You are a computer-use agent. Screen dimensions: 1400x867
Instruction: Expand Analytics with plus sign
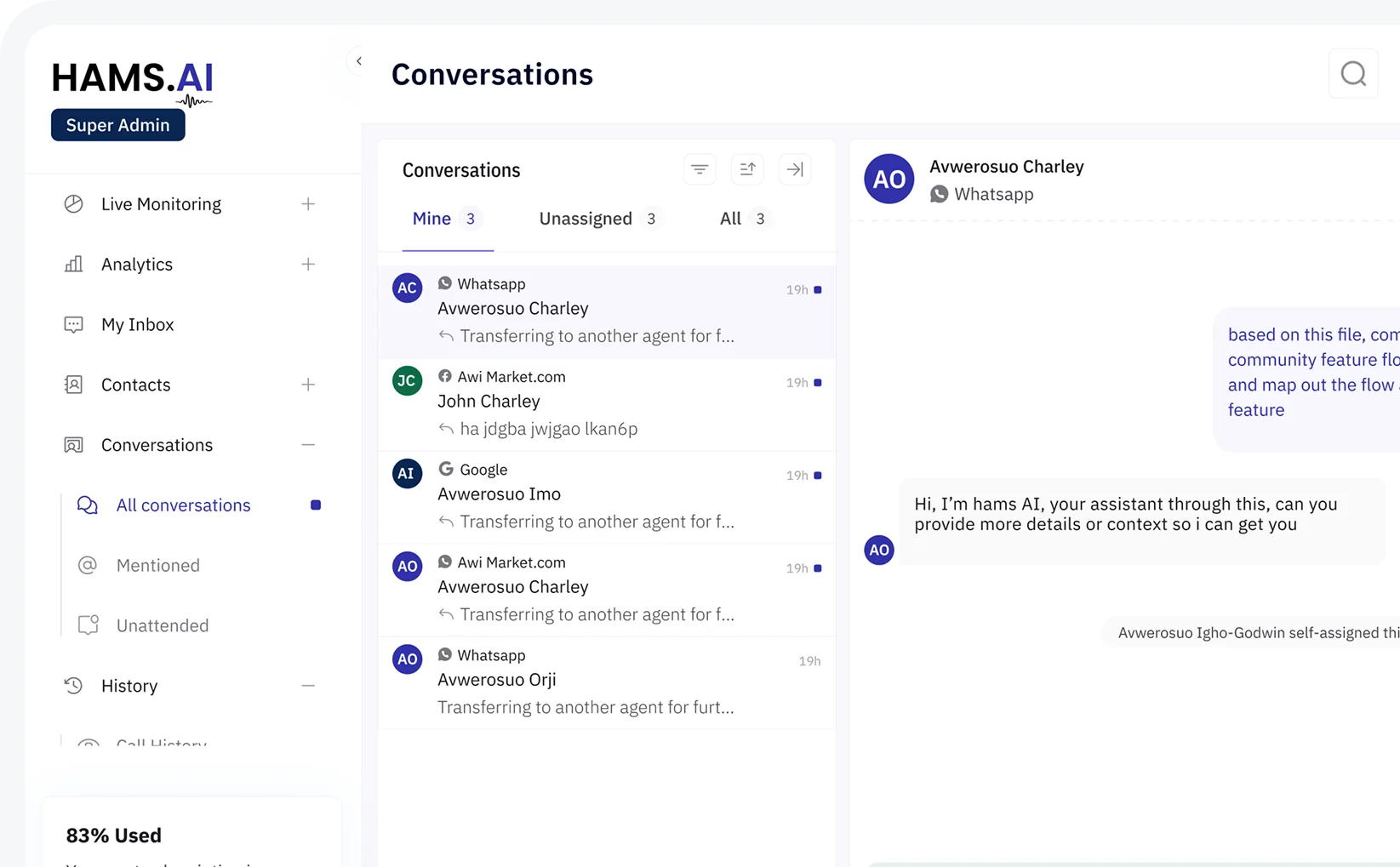(x=308, y=264)
